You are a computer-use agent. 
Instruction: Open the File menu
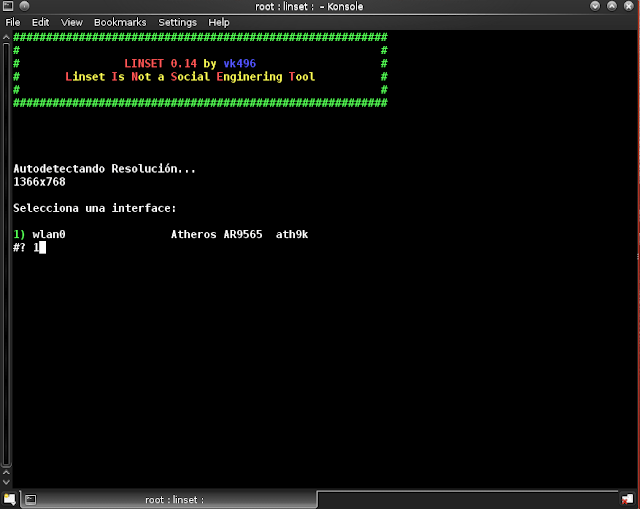coord(13,22)
